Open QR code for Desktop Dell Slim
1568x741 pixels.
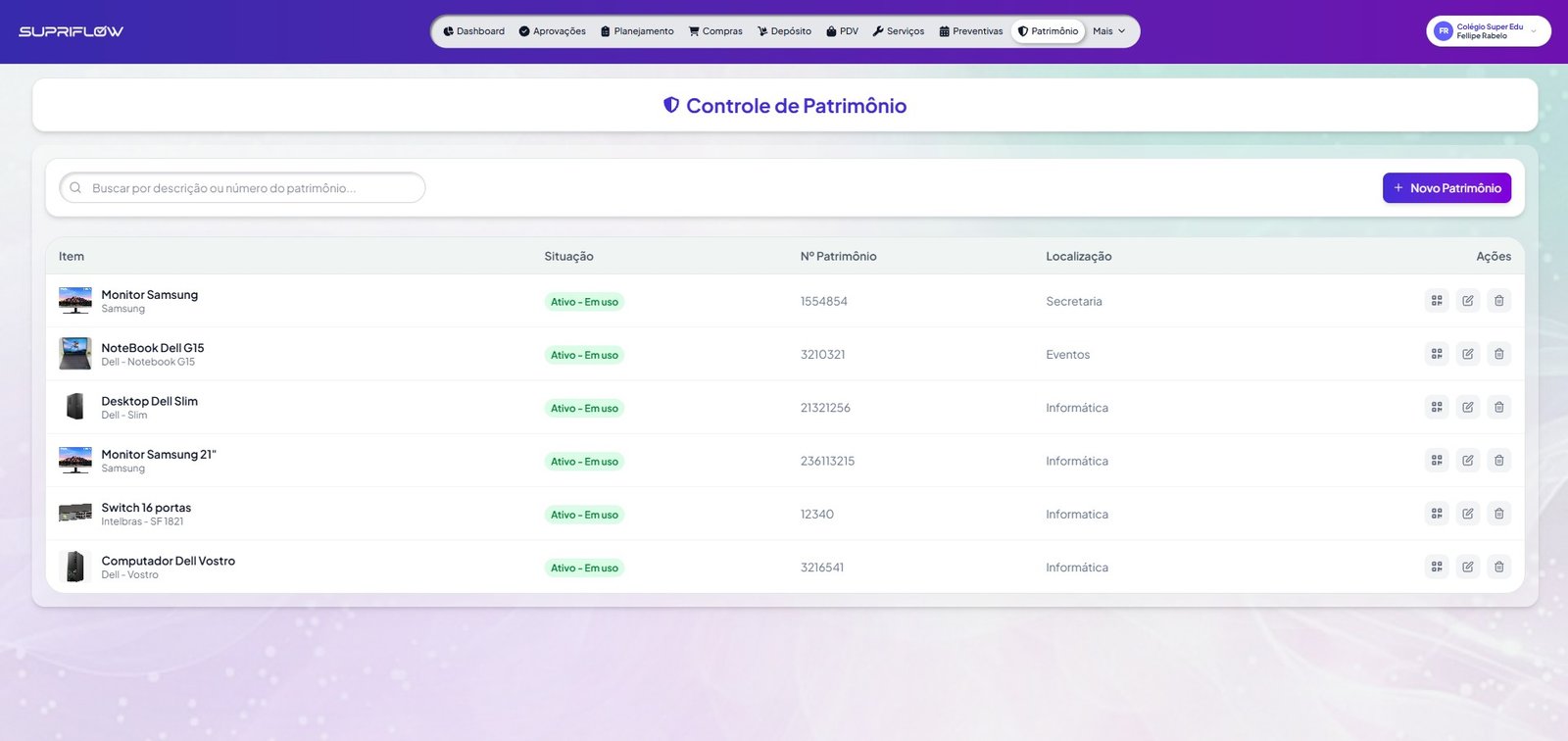1437,407
